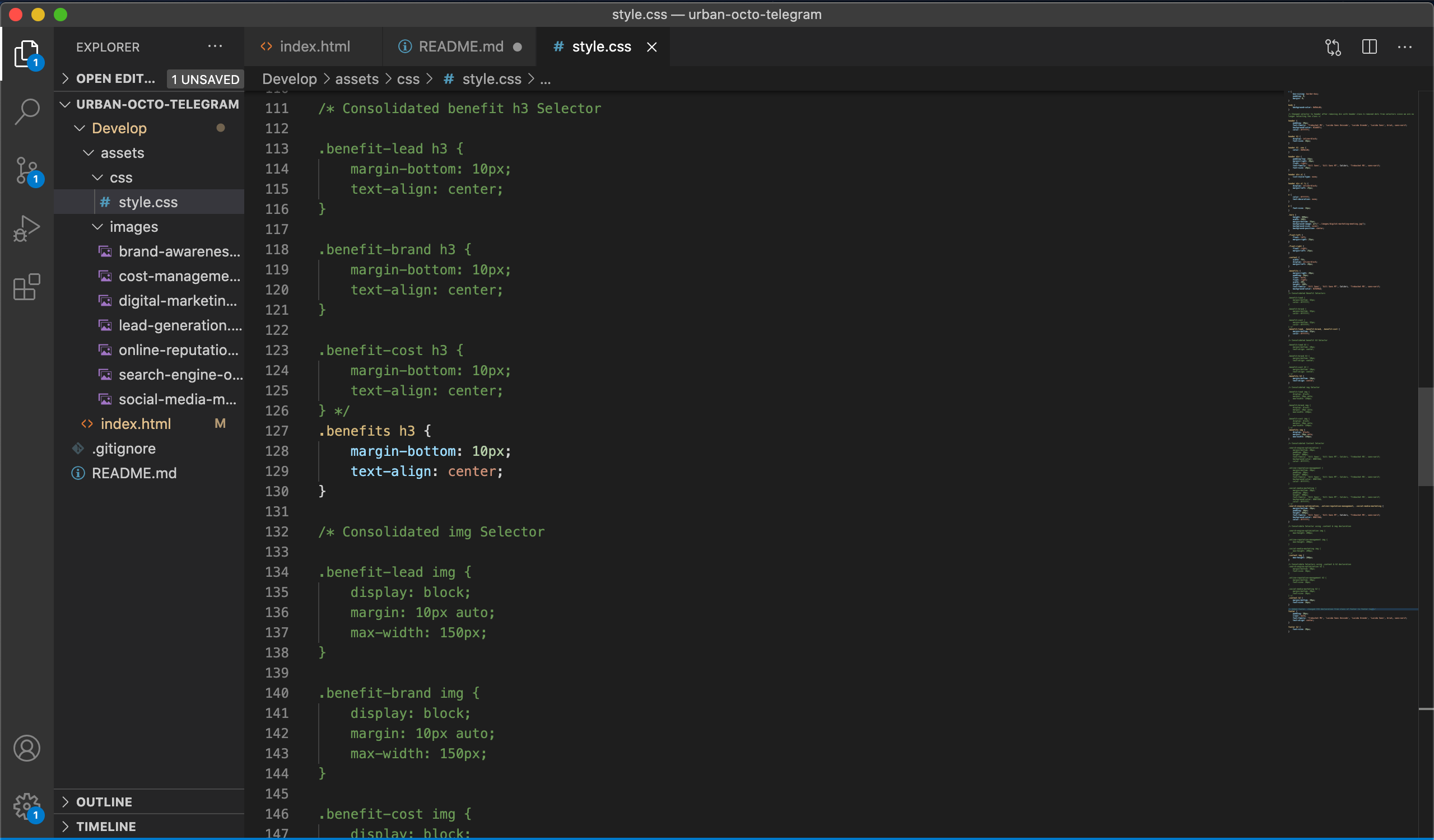Click README.md info icon in tab
Screen dimensions: 1434x840
pos(404,46)
